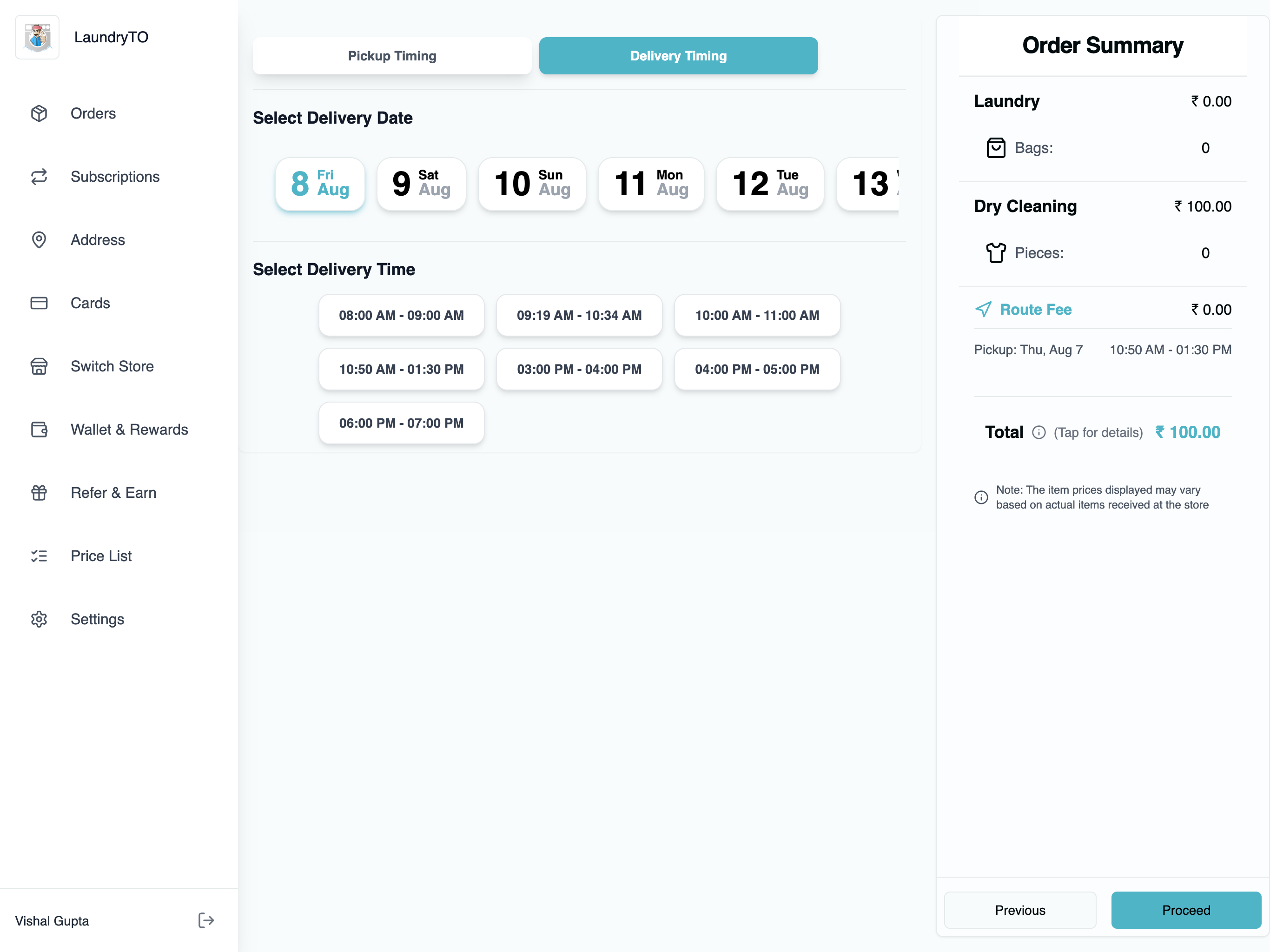Image resolution: width=1270 pixels, height=952 pixels.
Task: Click the Bags shopping bag icon
Action: click(x=996, y=148)
